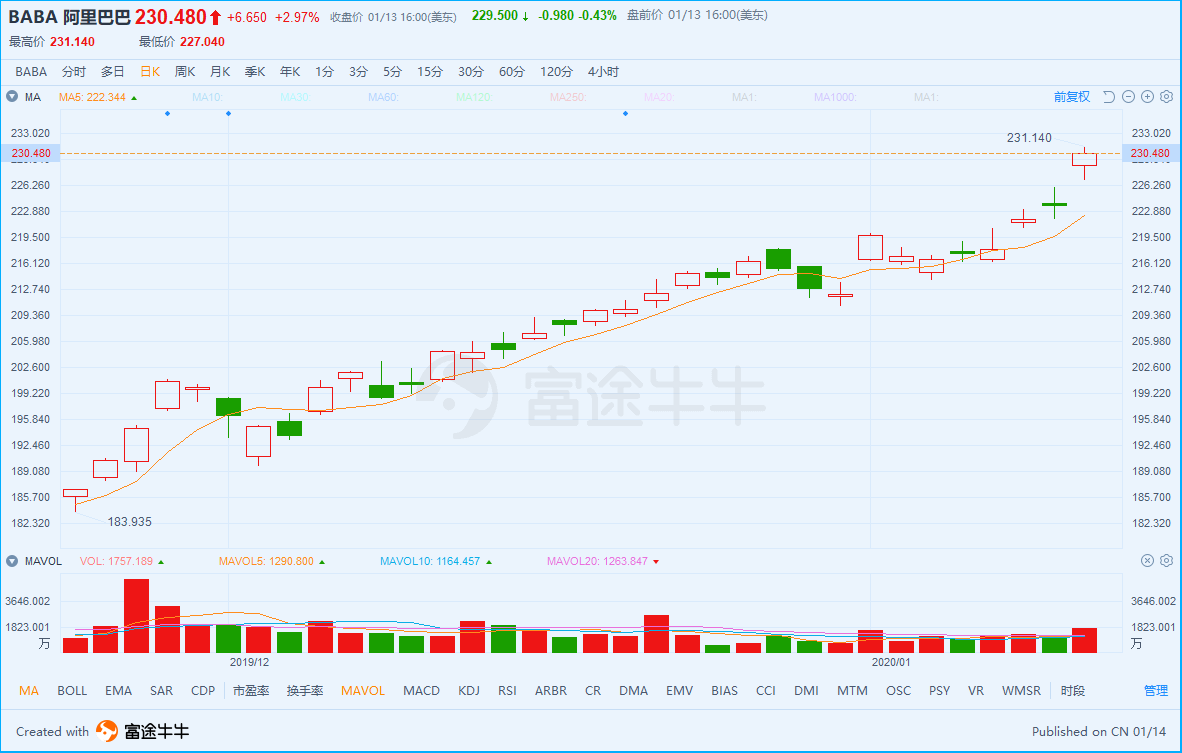Viewport: 1182px width, 753px height.
Task: Open the 管理 indicator management link
Action: tap(1156, 690)
